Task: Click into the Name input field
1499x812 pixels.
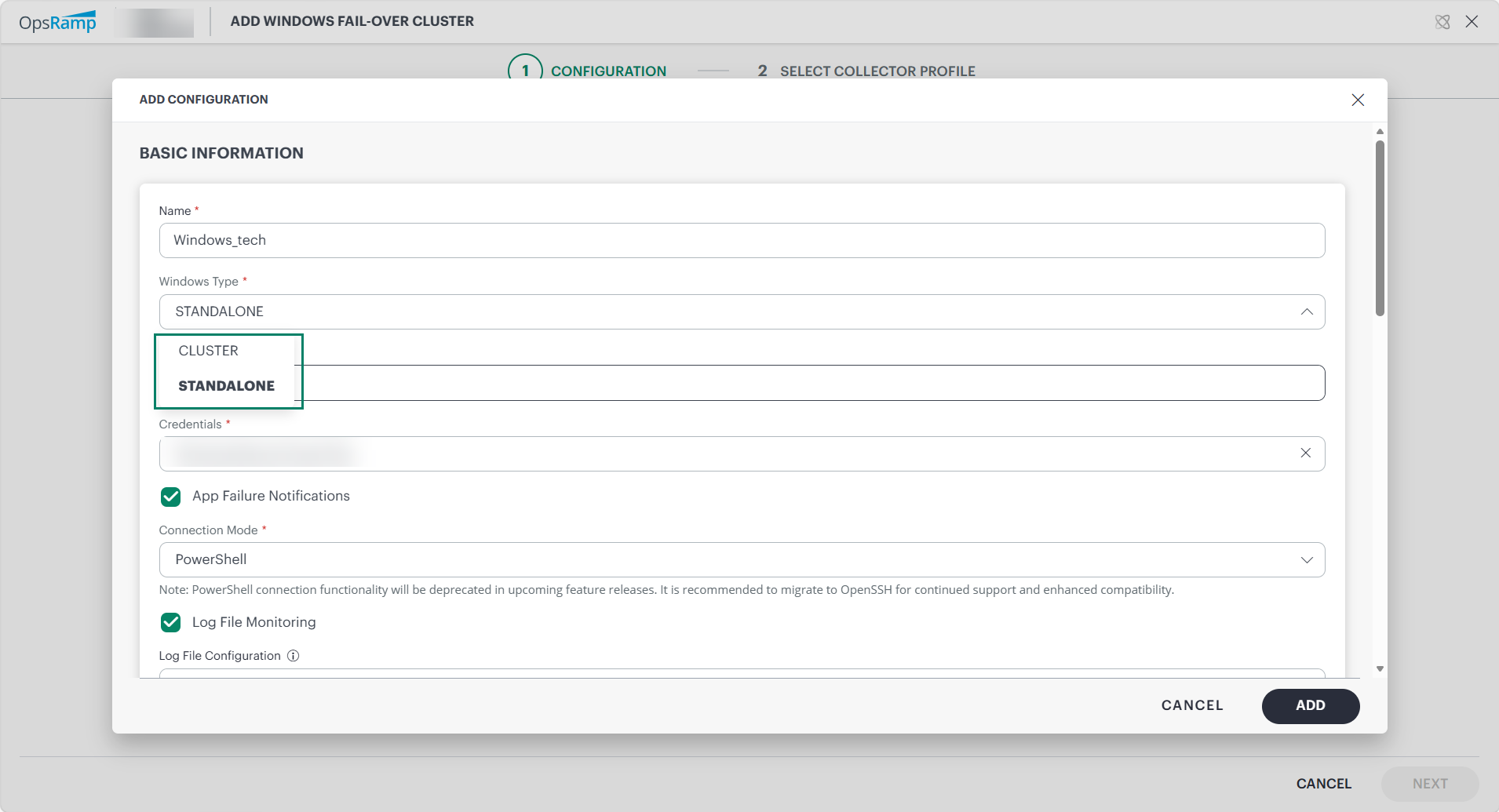Action: [742, 240]
